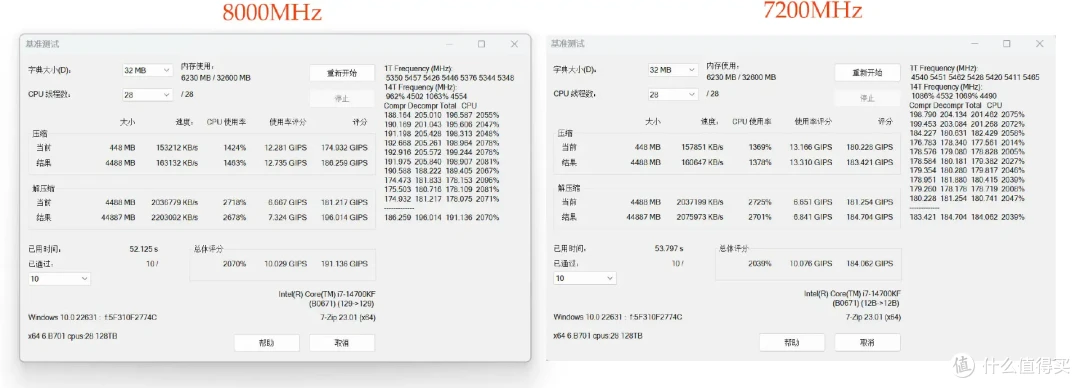Image resolution: width=1080 pixels, height=388 pixels.
Task: Click the 停止 stop button in the 8000MHz window
Action: (342, 99)
